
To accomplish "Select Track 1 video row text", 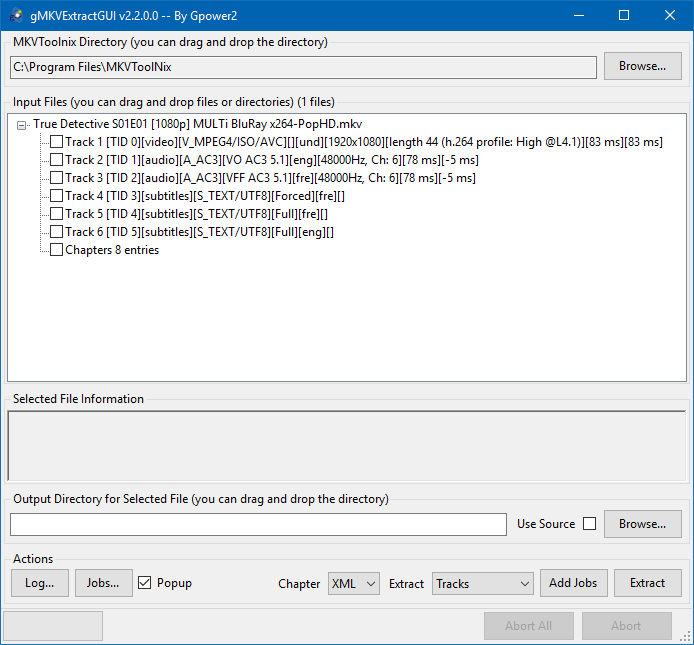I will tap(364, 142).
